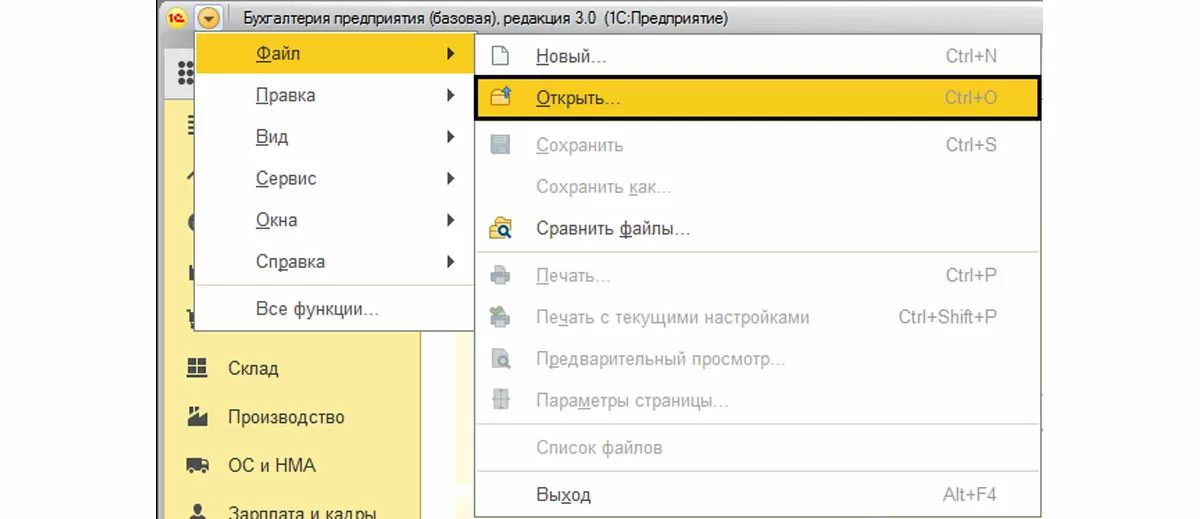Open the Производство section in sidebar

tap(286, 417)
